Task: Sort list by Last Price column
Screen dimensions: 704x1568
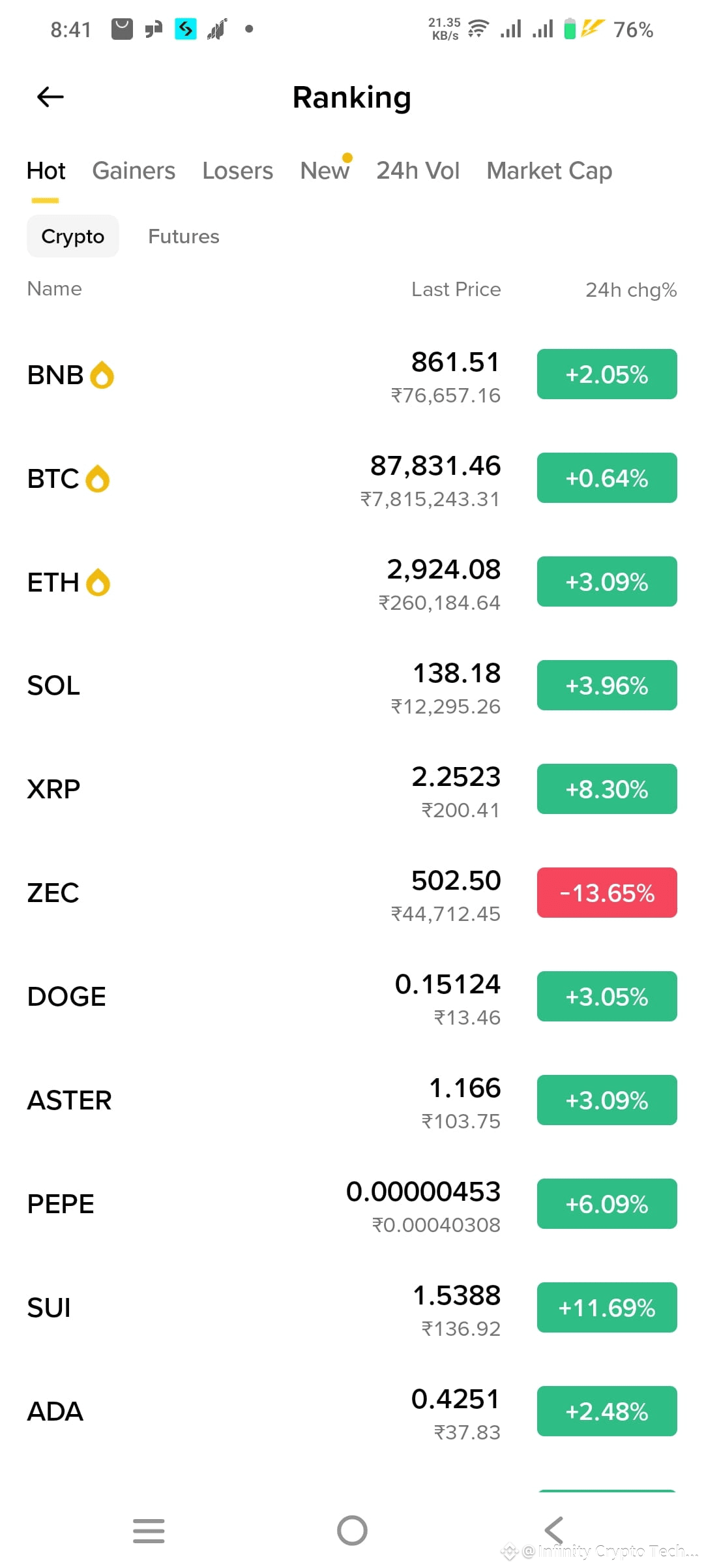Action: [456, 290]
